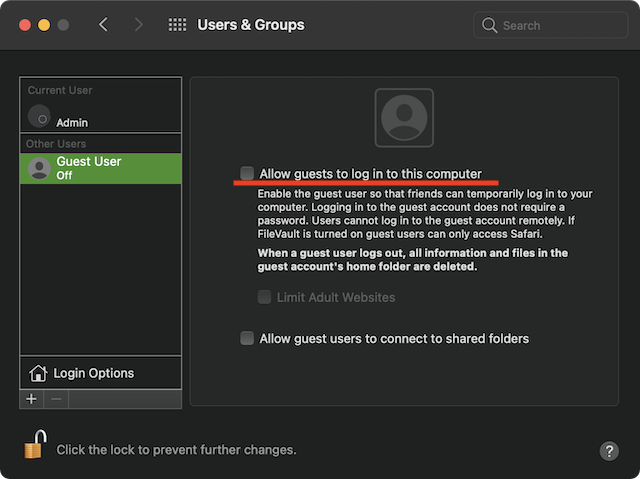
Task: Select the Admin current user entry
Action: pos(100,117)
